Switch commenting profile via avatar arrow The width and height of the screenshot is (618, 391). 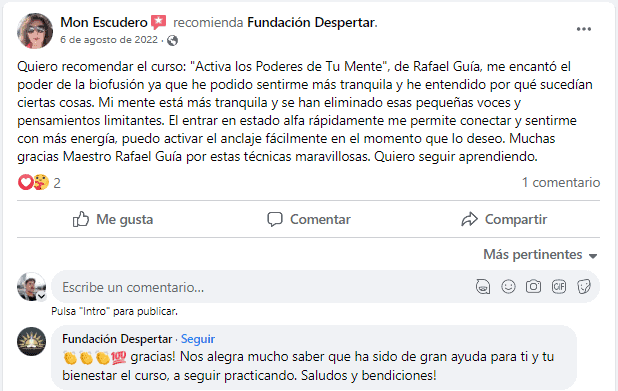tap(41, 296)
